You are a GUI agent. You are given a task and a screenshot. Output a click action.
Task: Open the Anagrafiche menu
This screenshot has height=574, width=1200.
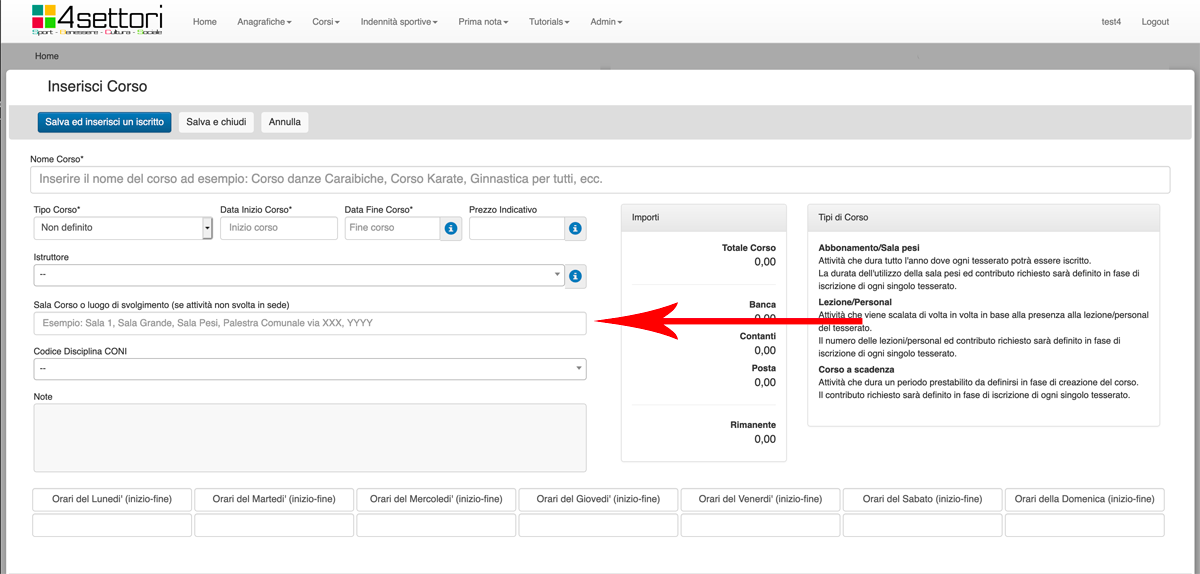pyautogui.click(x=264, y=22)
